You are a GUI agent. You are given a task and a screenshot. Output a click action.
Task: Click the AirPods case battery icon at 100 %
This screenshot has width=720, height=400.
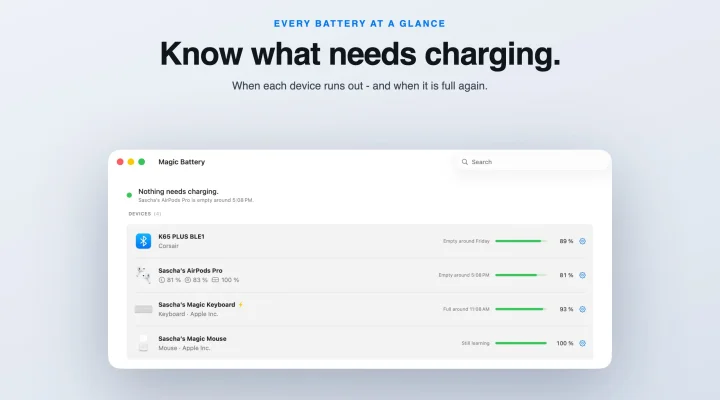215,280
